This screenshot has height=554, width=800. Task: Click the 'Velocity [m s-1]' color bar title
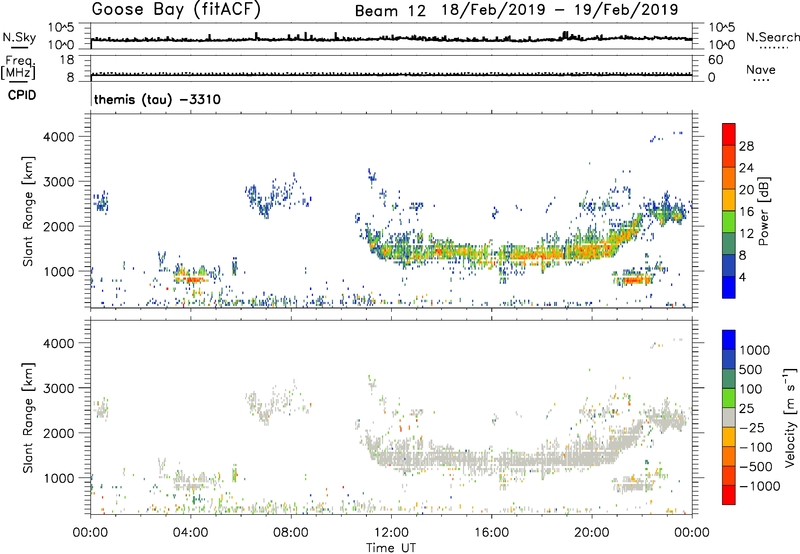coord(790,417)
